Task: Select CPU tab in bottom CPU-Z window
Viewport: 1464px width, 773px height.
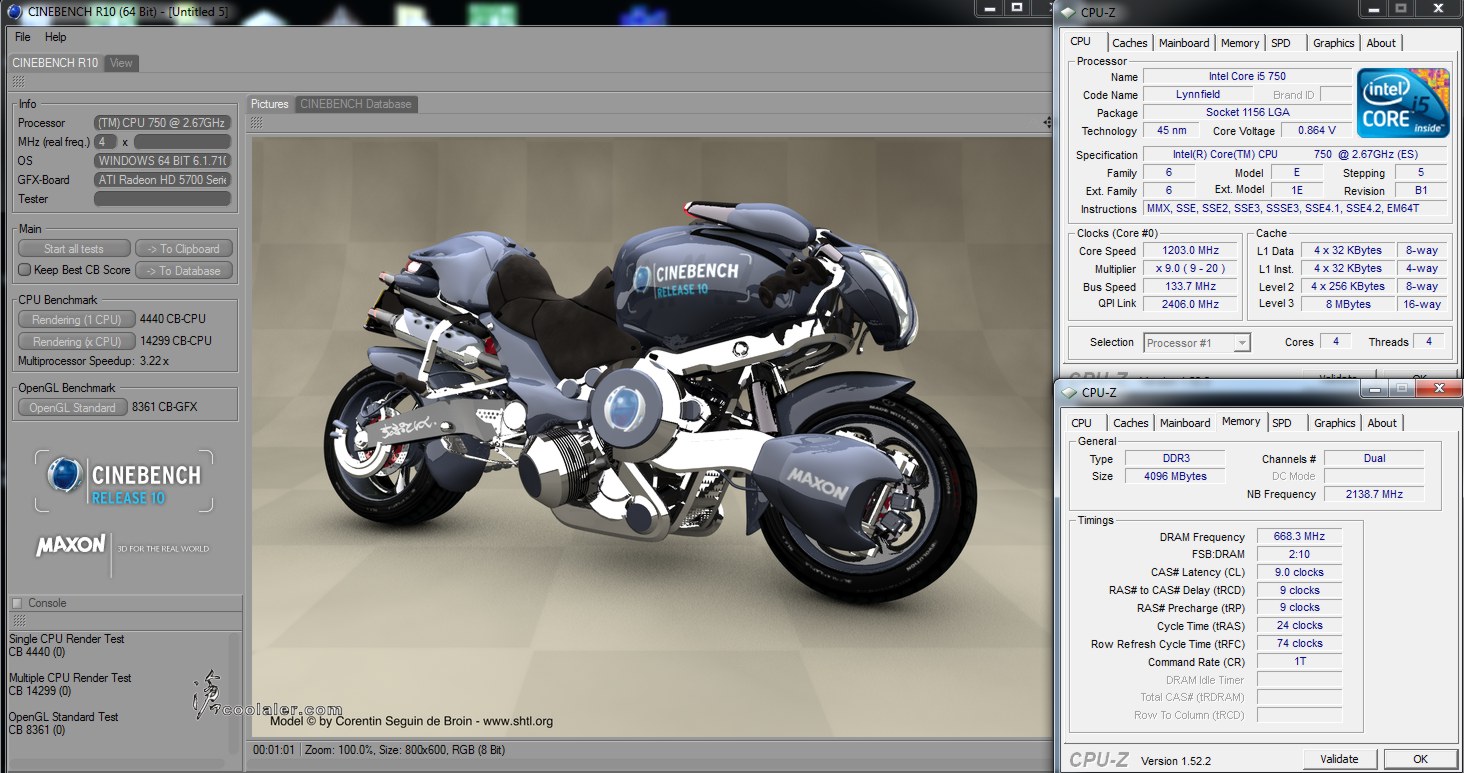Action: 1082,423
